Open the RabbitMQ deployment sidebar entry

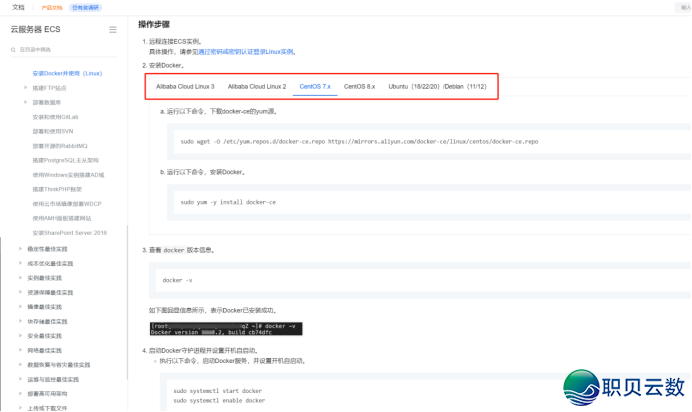click(60, 146)
